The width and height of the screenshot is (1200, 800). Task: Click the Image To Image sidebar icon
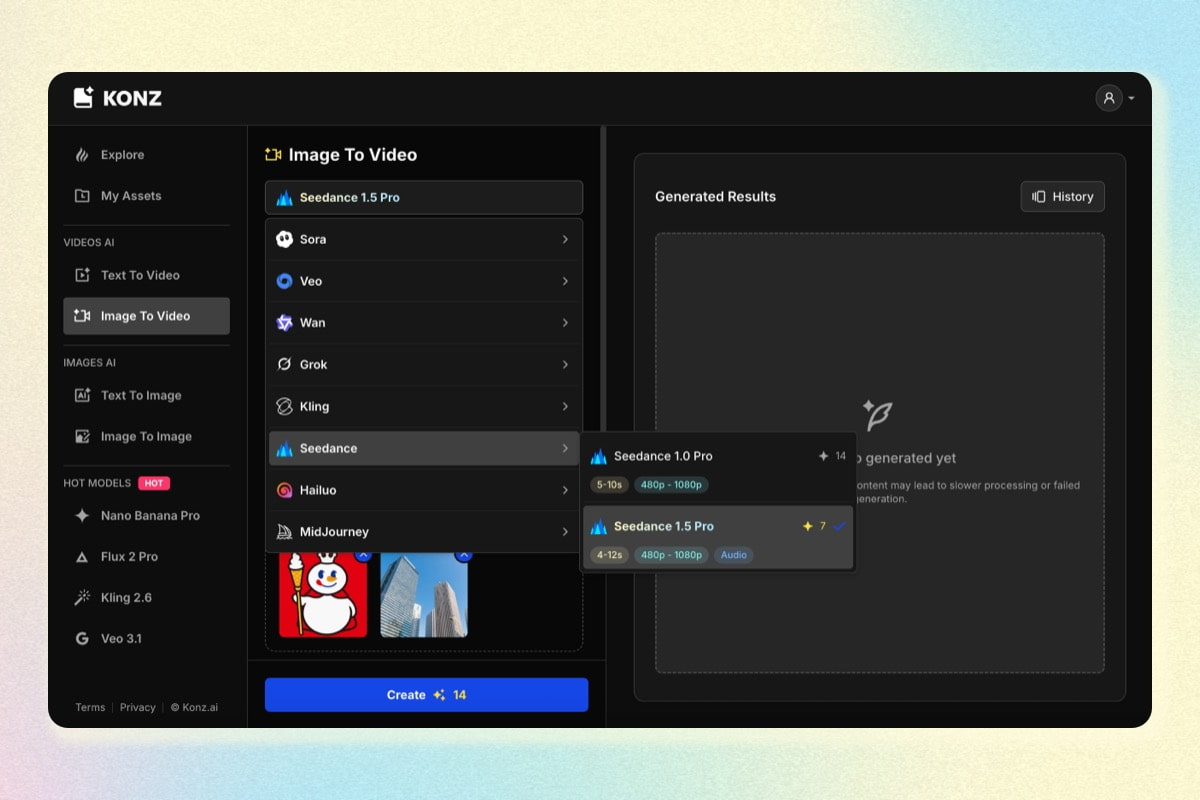82,436
